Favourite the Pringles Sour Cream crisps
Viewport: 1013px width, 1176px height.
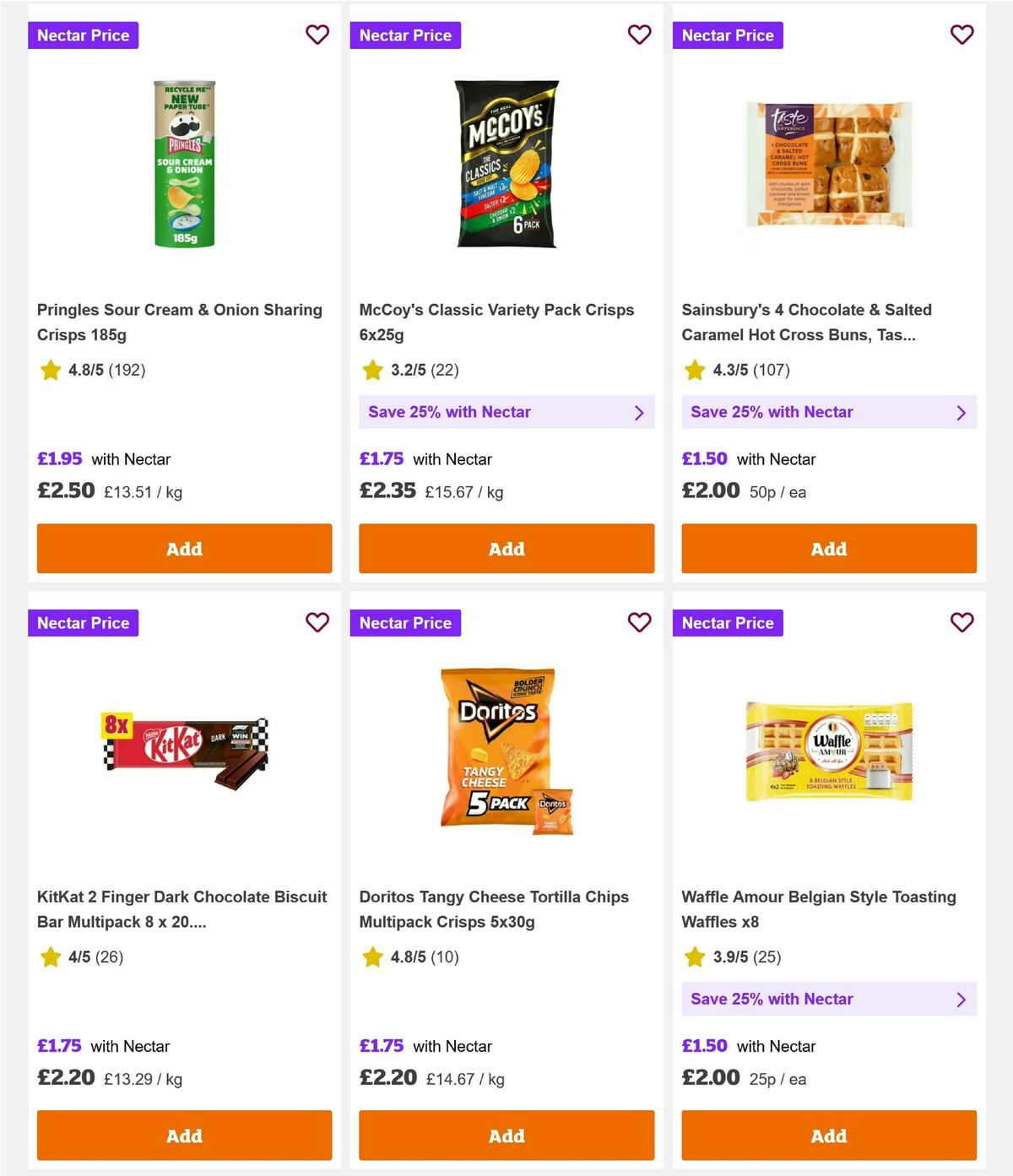point(317,35)
